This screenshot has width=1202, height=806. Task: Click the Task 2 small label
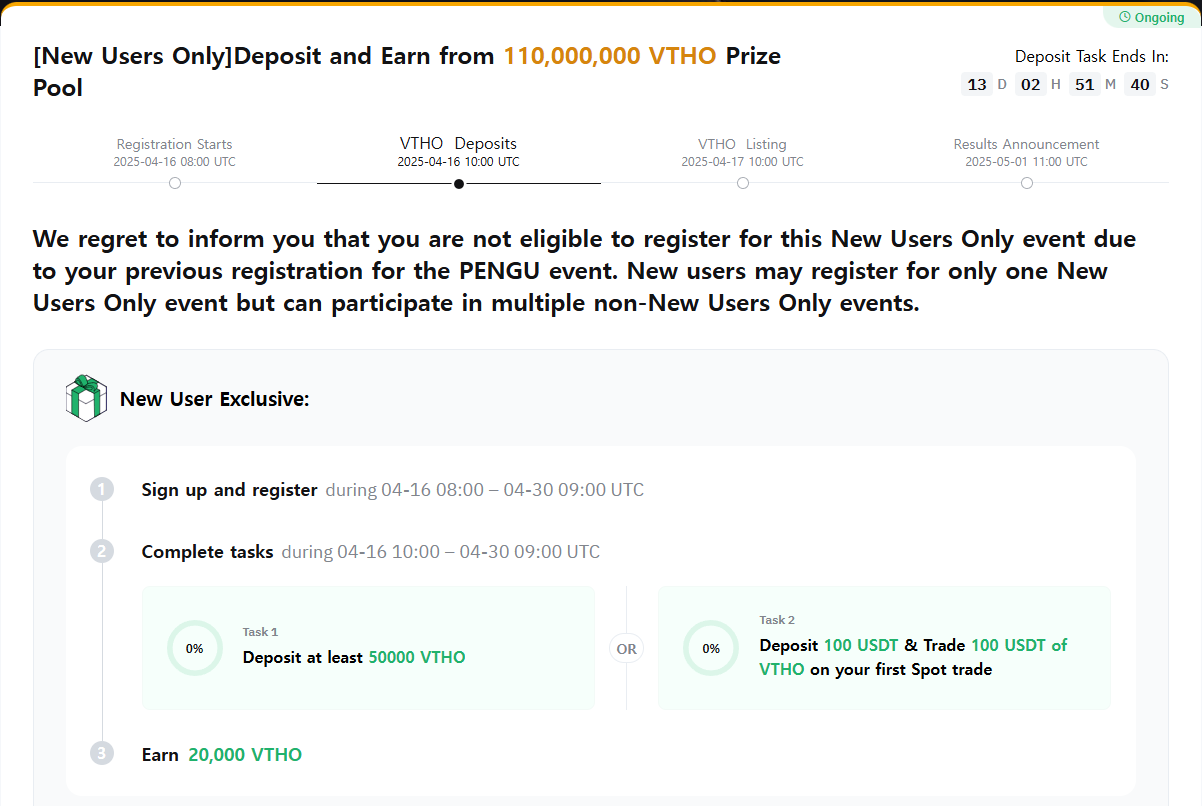point(778,620)
